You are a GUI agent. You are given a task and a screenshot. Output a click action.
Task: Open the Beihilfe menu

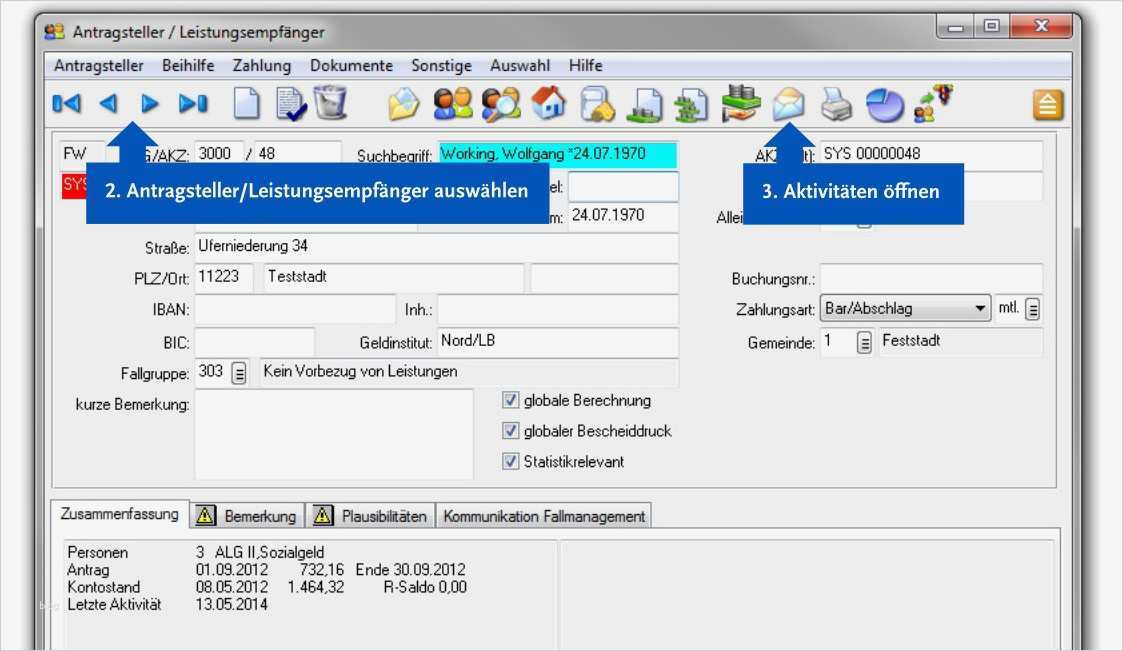tap(188, 65)
